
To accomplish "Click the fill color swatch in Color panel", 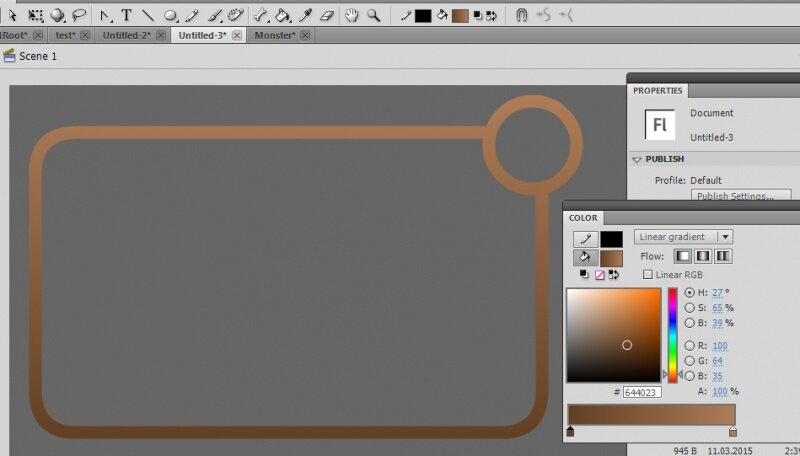I will 611,258.
